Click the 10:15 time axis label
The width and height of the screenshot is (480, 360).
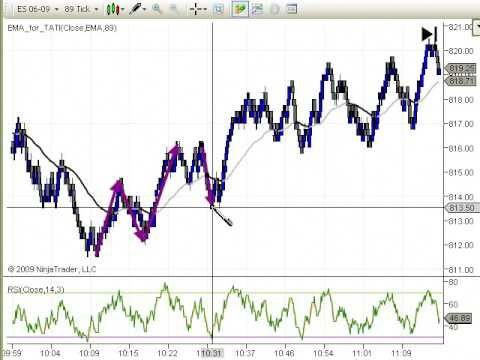click(x=128, y=353)
